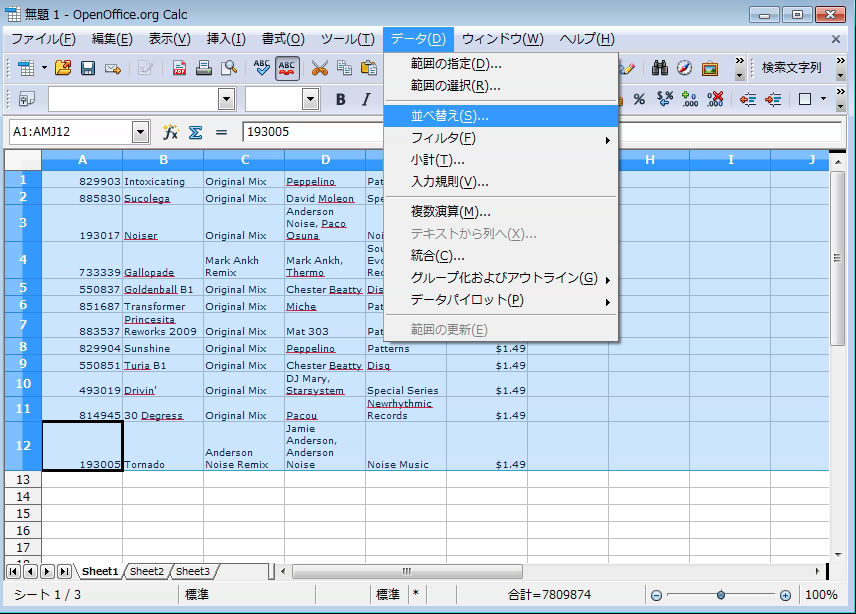This screenshot has width=856, height=614.
Task: Open Page Preview magnifier icon
Action: click(229, 68)
